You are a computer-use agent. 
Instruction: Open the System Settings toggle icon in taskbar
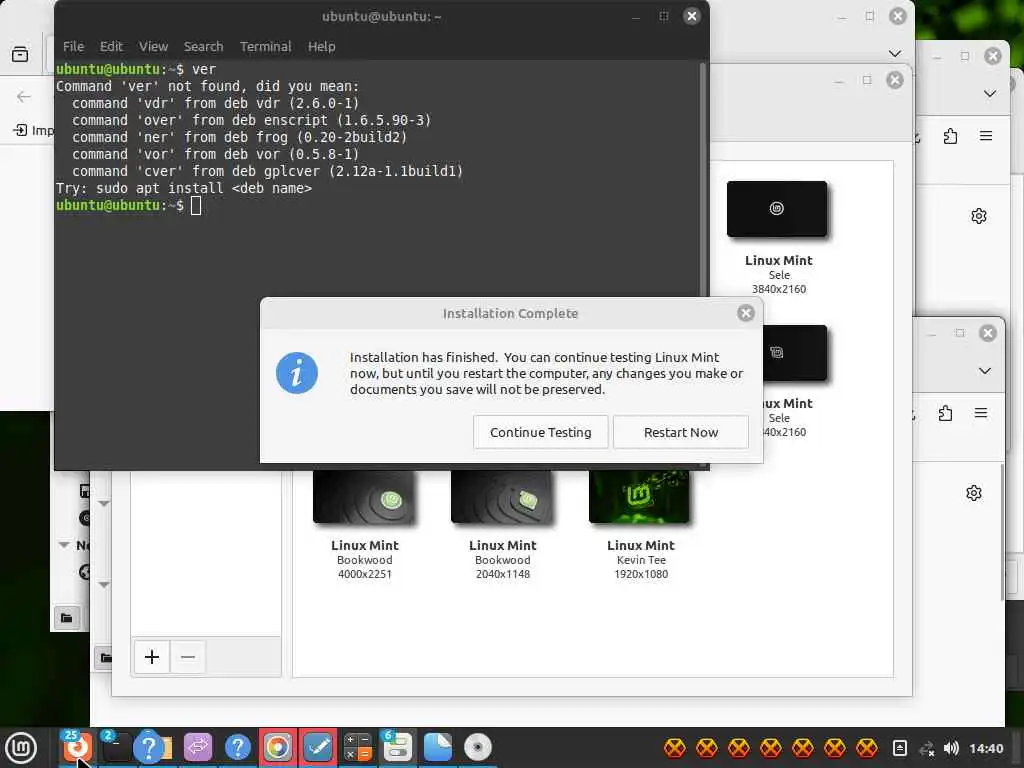[398, 748]
